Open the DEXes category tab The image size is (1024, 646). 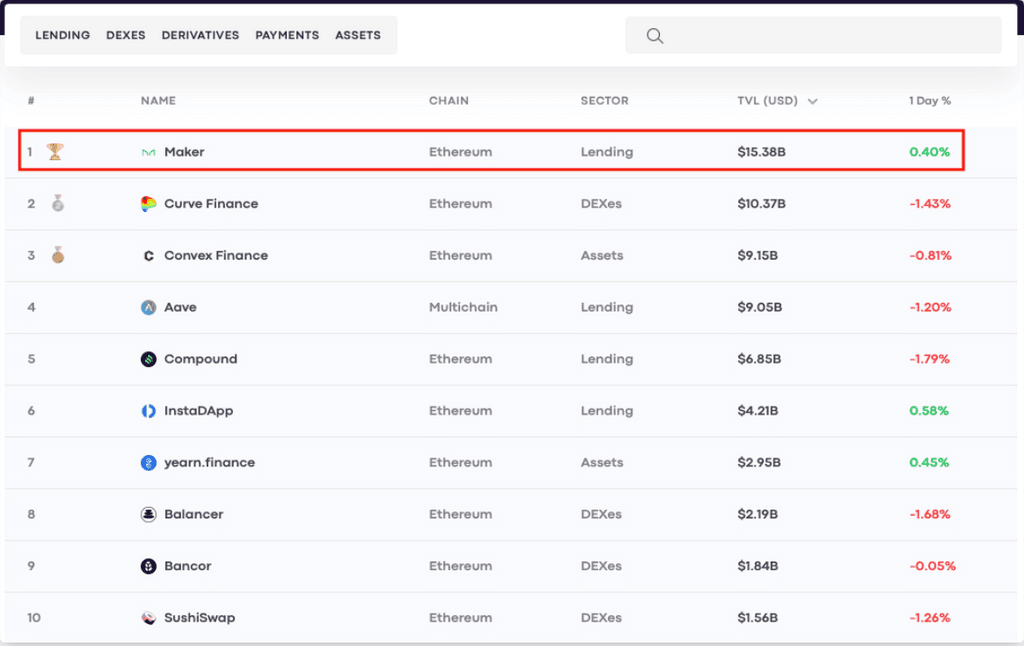pyautogui.click(x=126, y=35)
